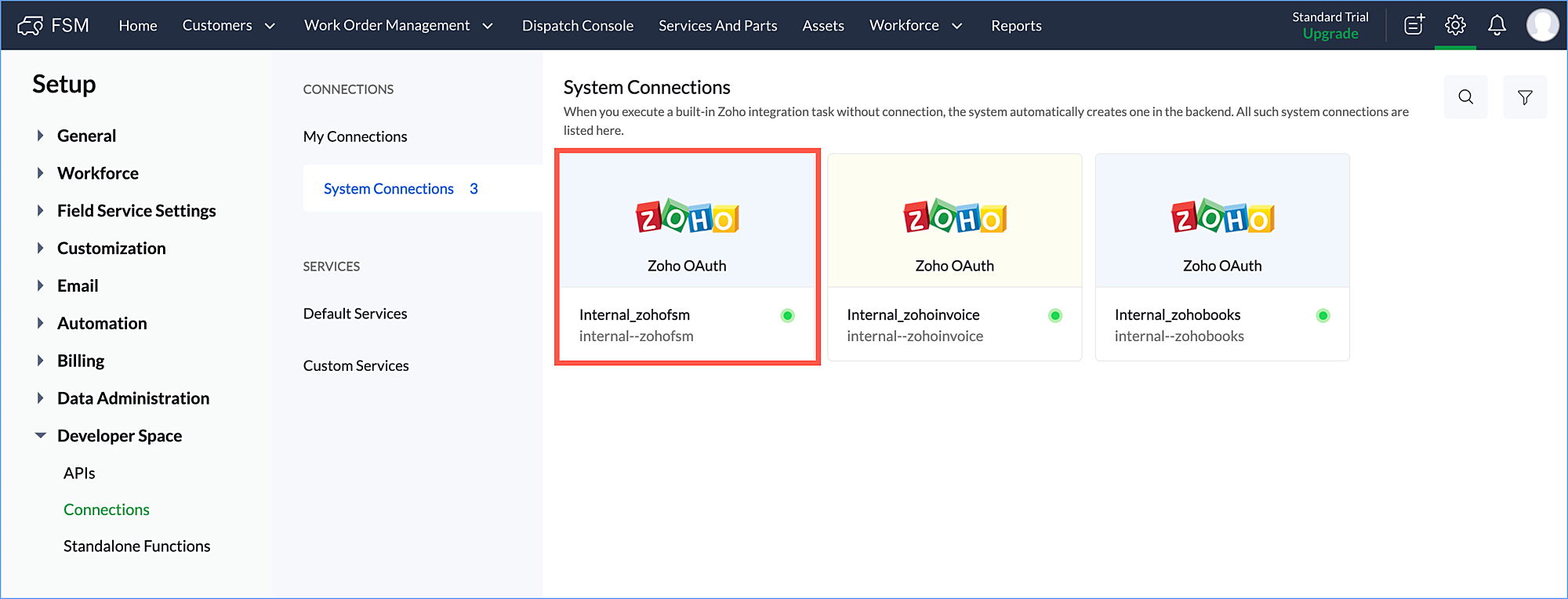Click the search icon for system connections
This screenshot has height=599, width=1568.
1465,97
